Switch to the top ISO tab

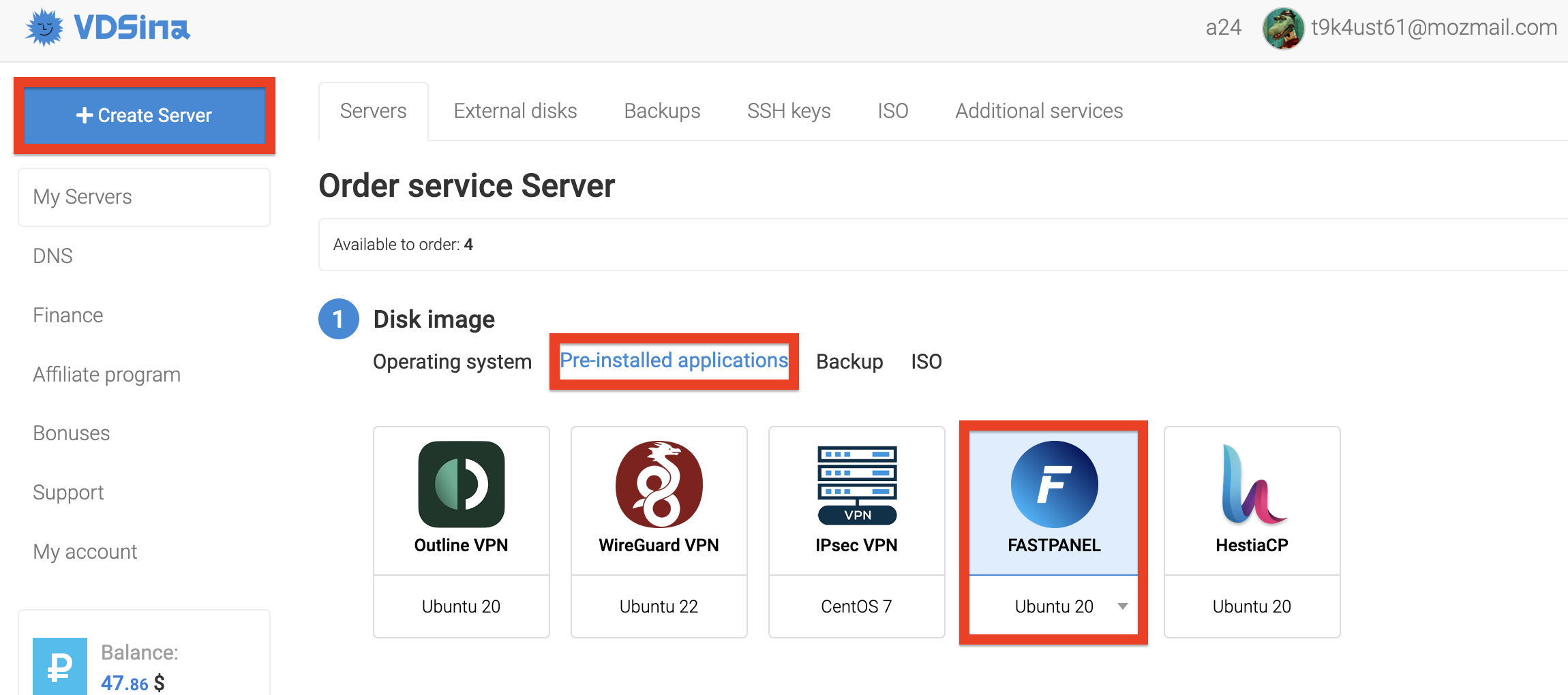point(893,111)
